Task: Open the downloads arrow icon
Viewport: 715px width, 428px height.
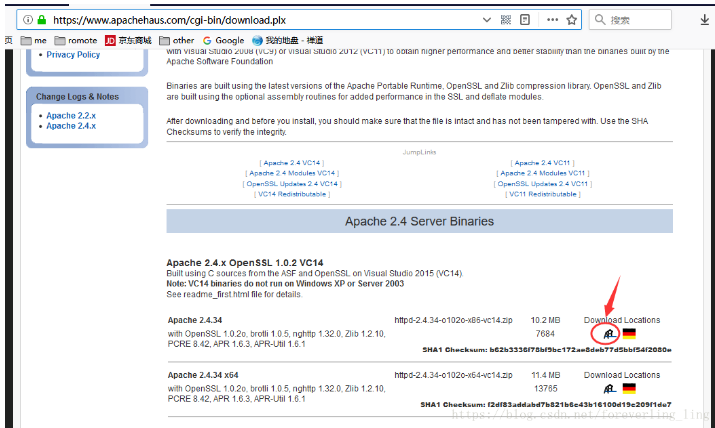Action: tap(705, 20)
